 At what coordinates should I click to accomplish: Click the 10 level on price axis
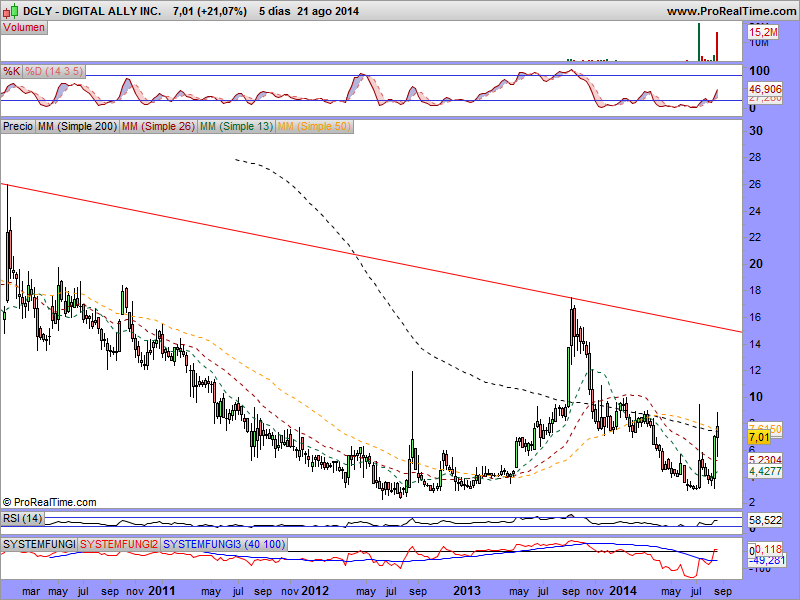click(x=756, y=396)
